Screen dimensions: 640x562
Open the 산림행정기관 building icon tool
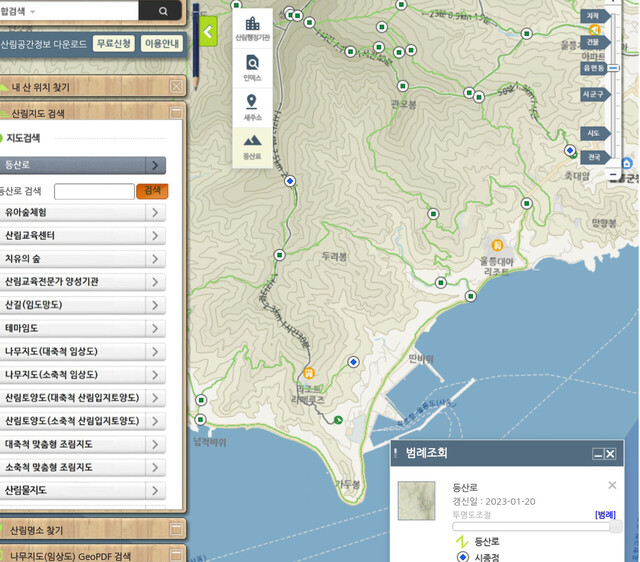253,28
